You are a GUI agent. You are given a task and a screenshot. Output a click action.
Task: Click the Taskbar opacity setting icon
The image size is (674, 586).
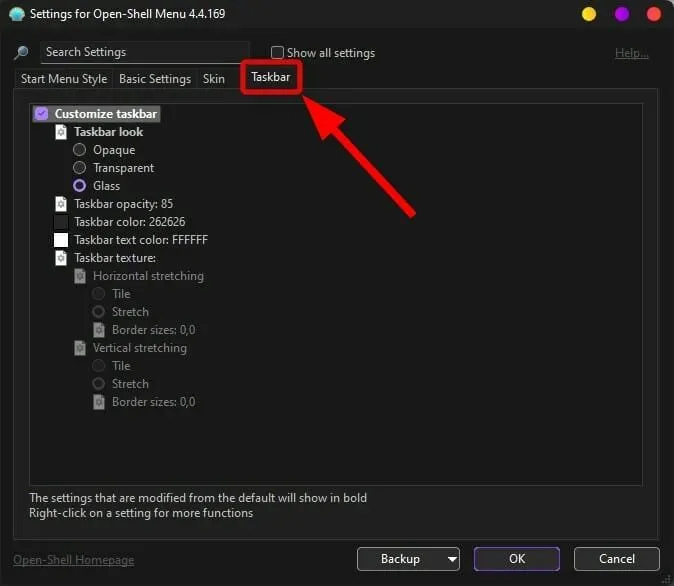coord(61,204)
